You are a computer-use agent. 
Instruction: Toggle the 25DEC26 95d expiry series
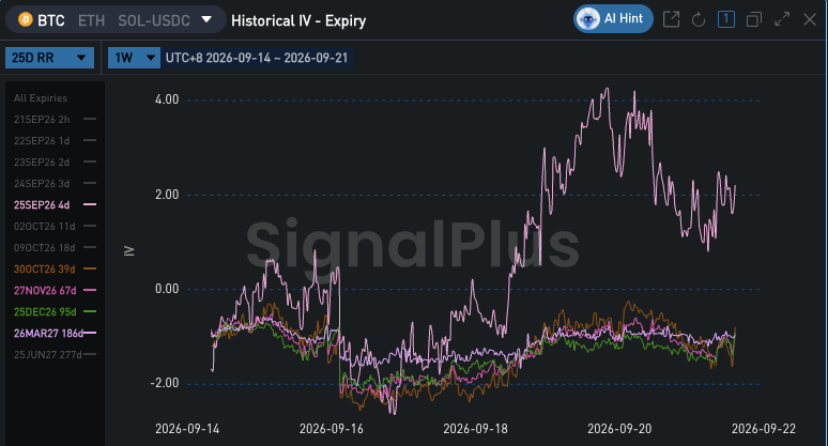click(55, 312)
